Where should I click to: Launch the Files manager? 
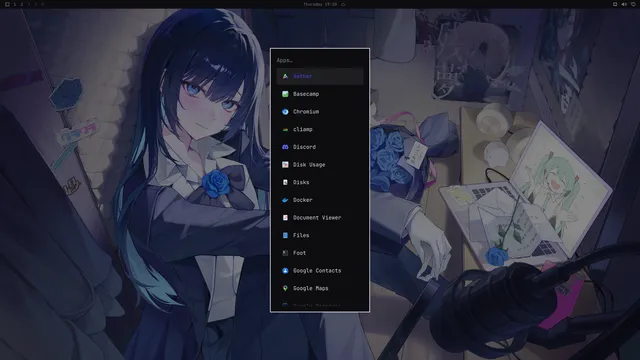[x=320, y=236]
